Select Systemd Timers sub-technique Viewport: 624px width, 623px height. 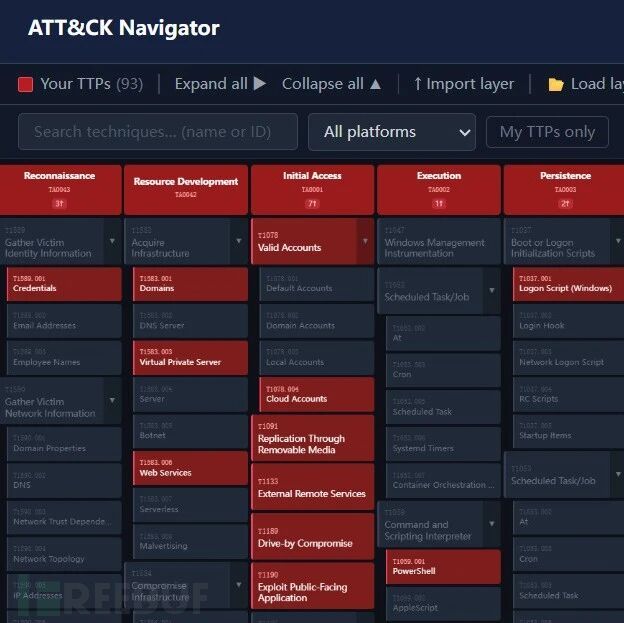click(443, 444)
